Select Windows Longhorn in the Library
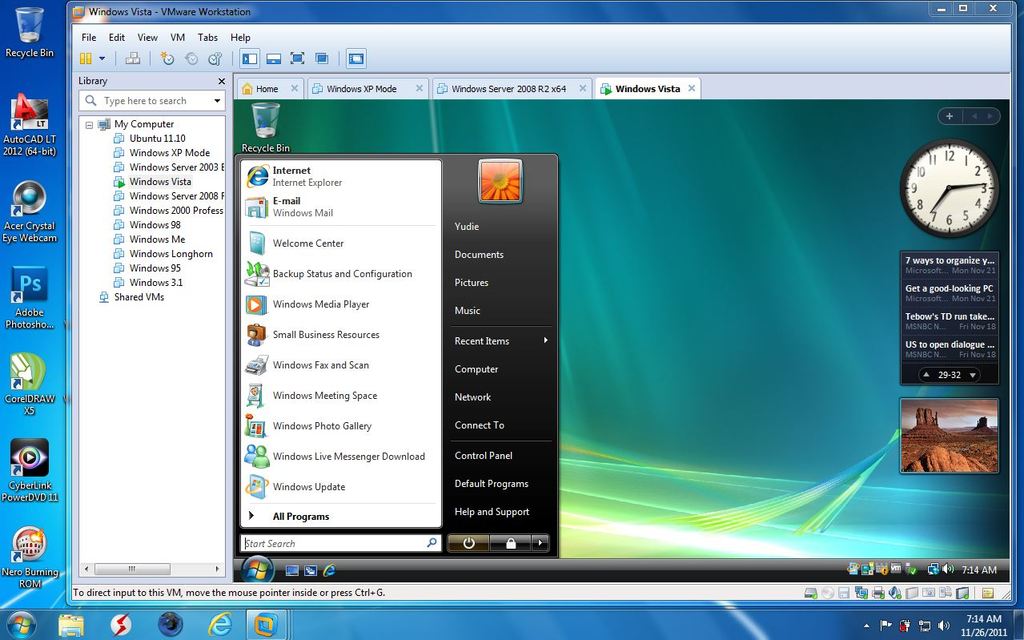 point(170,253)
